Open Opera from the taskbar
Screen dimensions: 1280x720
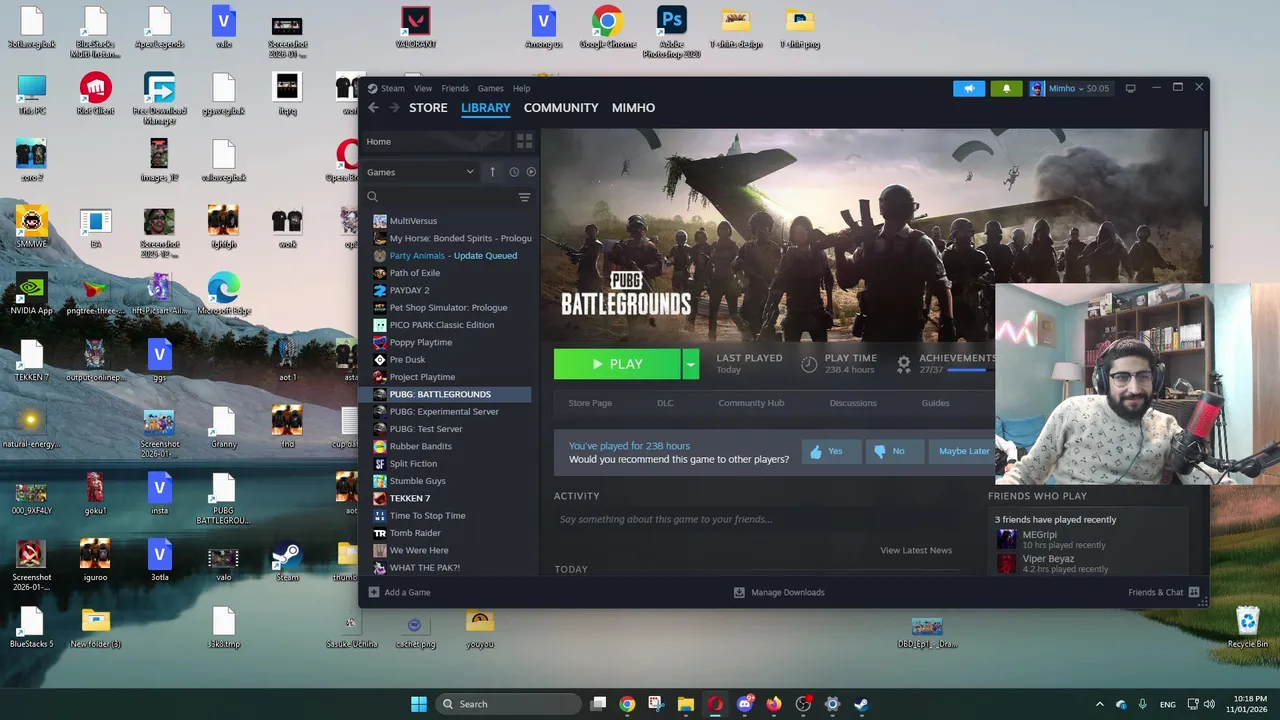(715, 704)
